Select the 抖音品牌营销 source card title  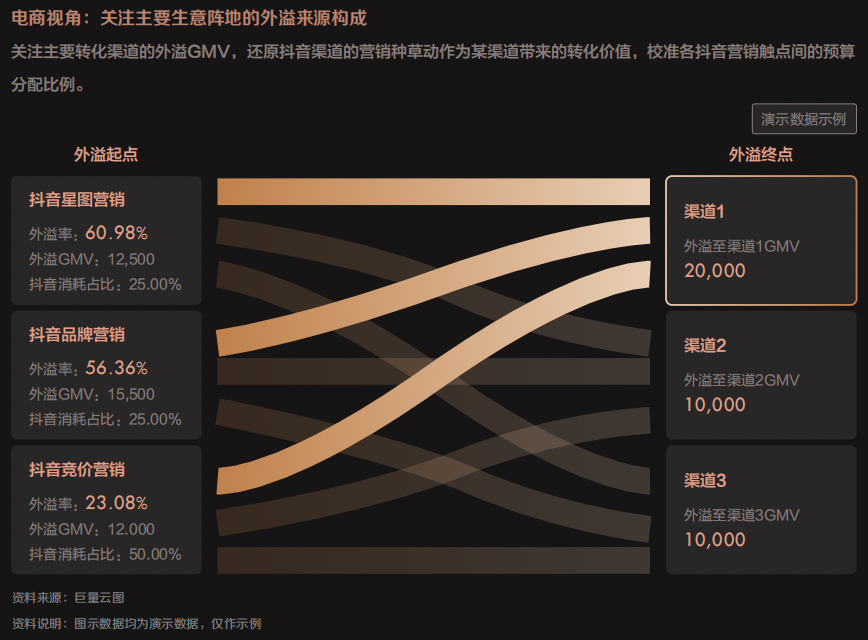click(x=77, y=334)
